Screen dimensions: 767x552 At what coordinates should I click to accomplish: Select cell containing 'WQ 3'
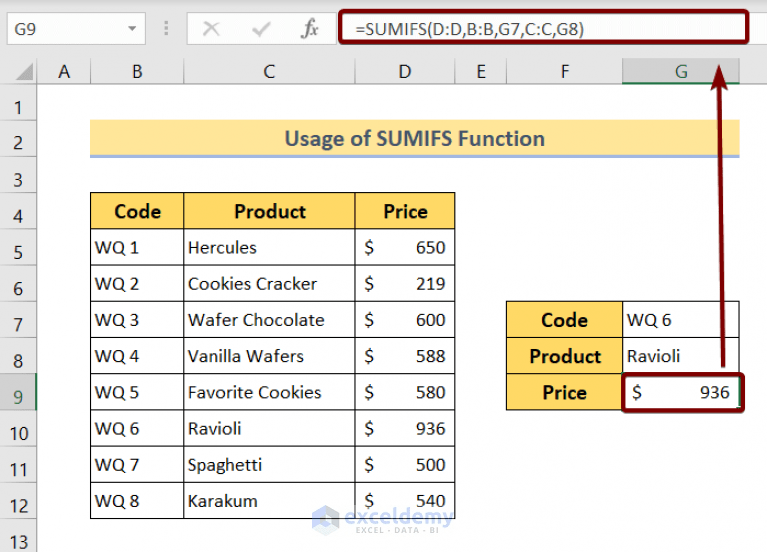(x=137, y=320)
